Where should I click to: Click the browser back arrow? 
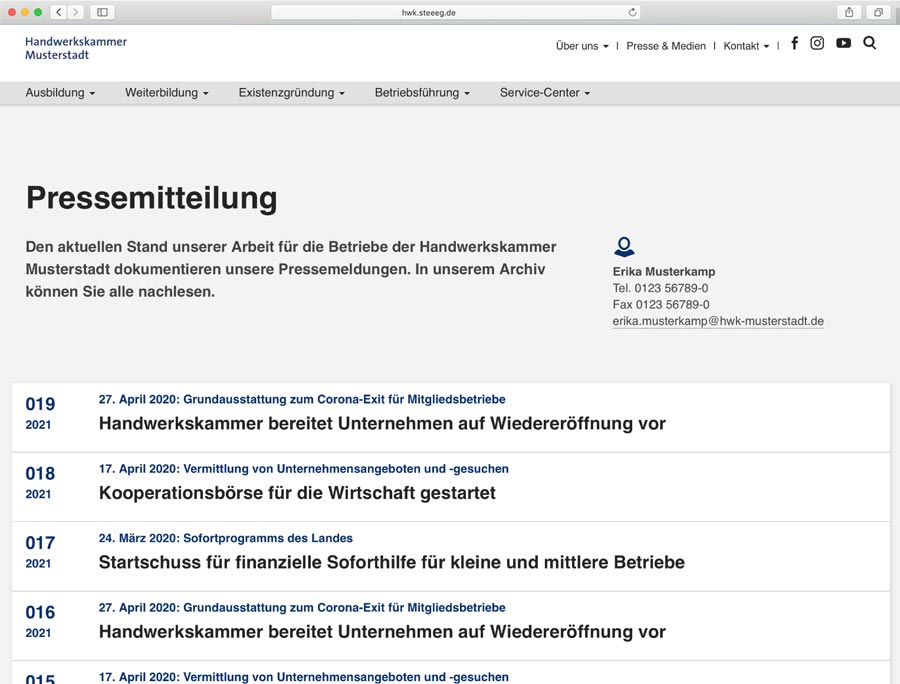pyautogui.click(x=59, y=12)
